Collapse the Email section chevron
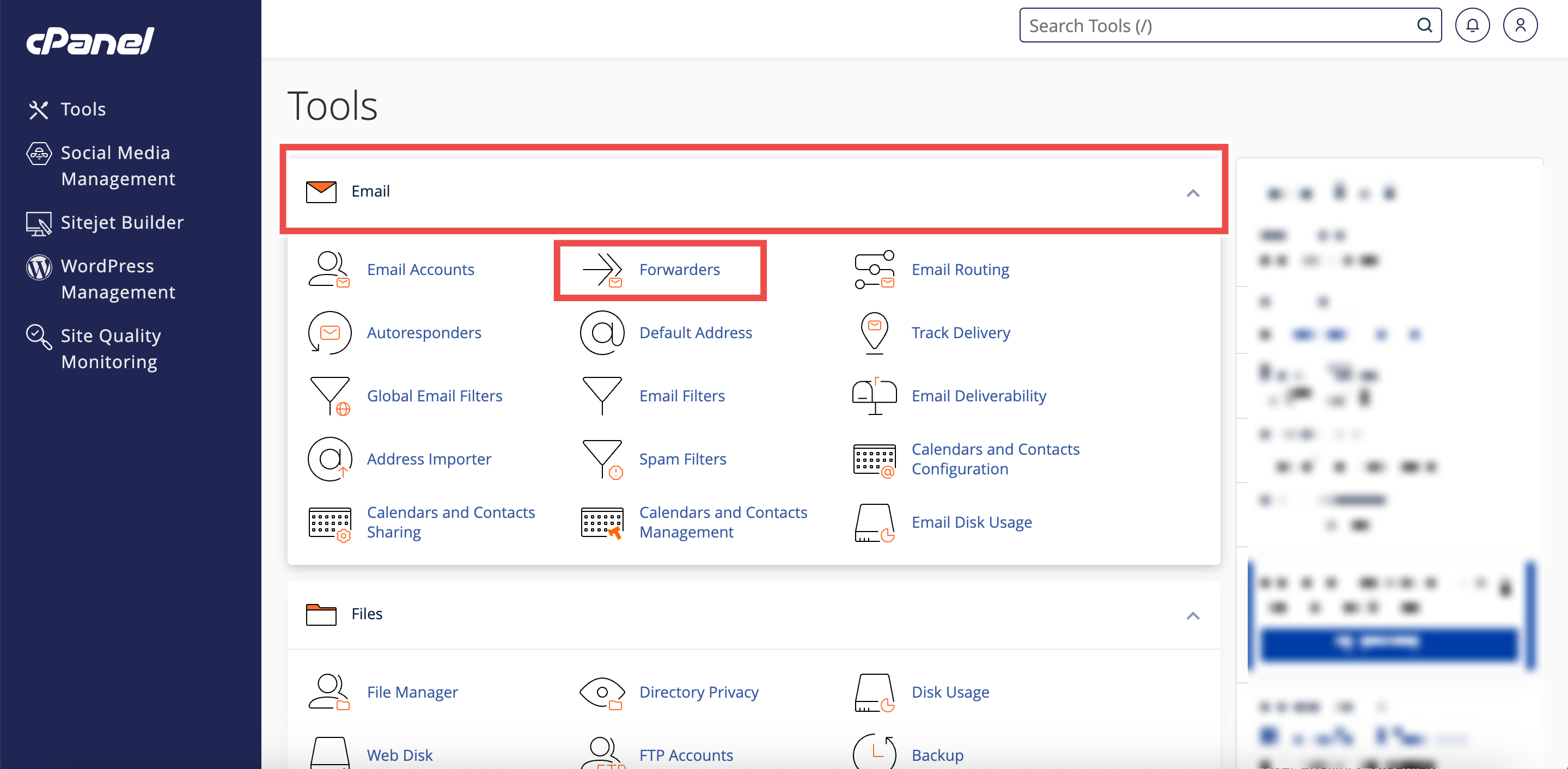1568x769 pixels. [x=1192, y=193]
